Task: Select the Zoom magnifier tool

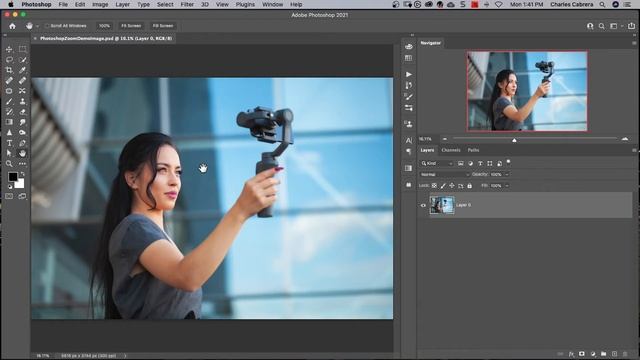Action: tap(9, 164)
